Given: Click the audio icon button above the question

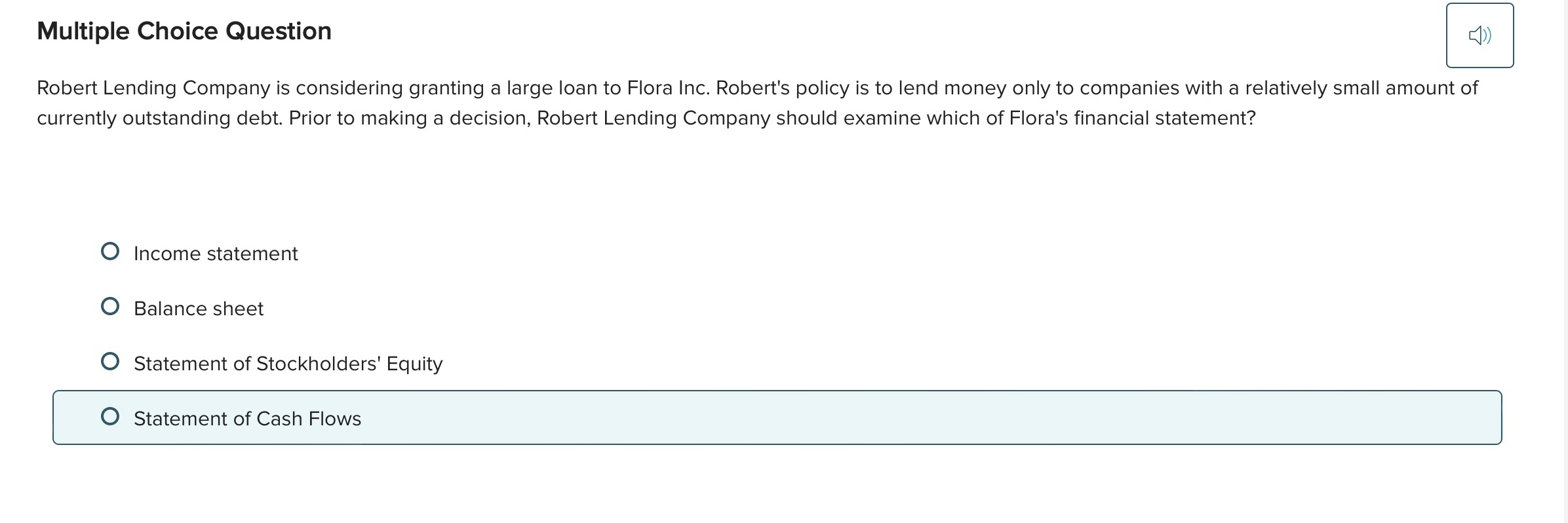Looking at the screenshot, I should click(x=1480, y=35).
